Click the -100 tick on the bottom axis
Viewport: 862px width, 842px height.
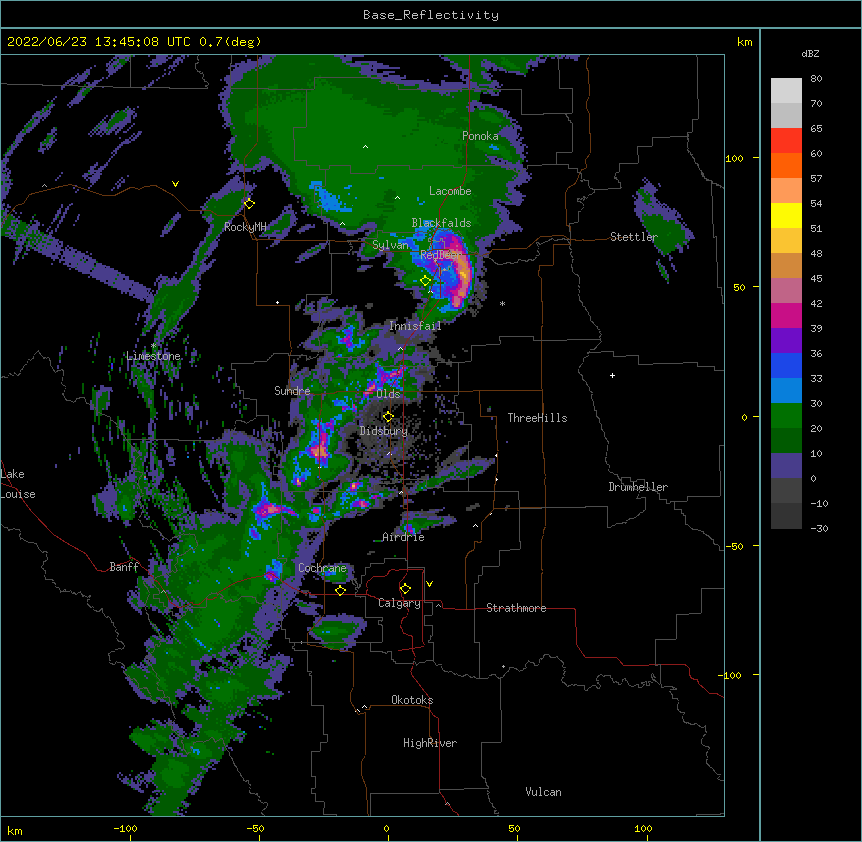click(125, 828)
